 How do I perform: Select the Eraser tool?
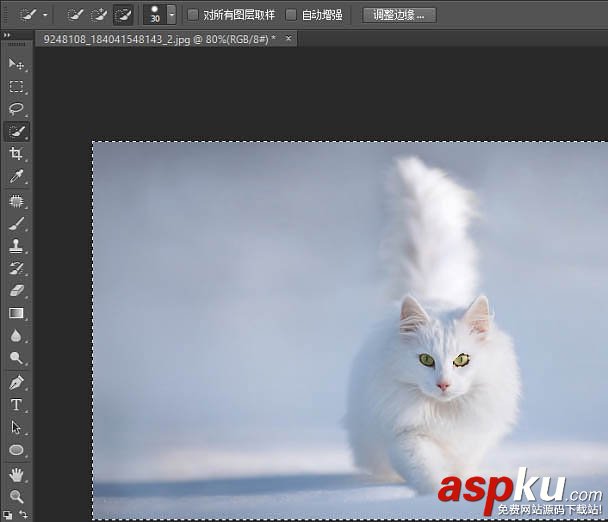(x=16, y=290)
